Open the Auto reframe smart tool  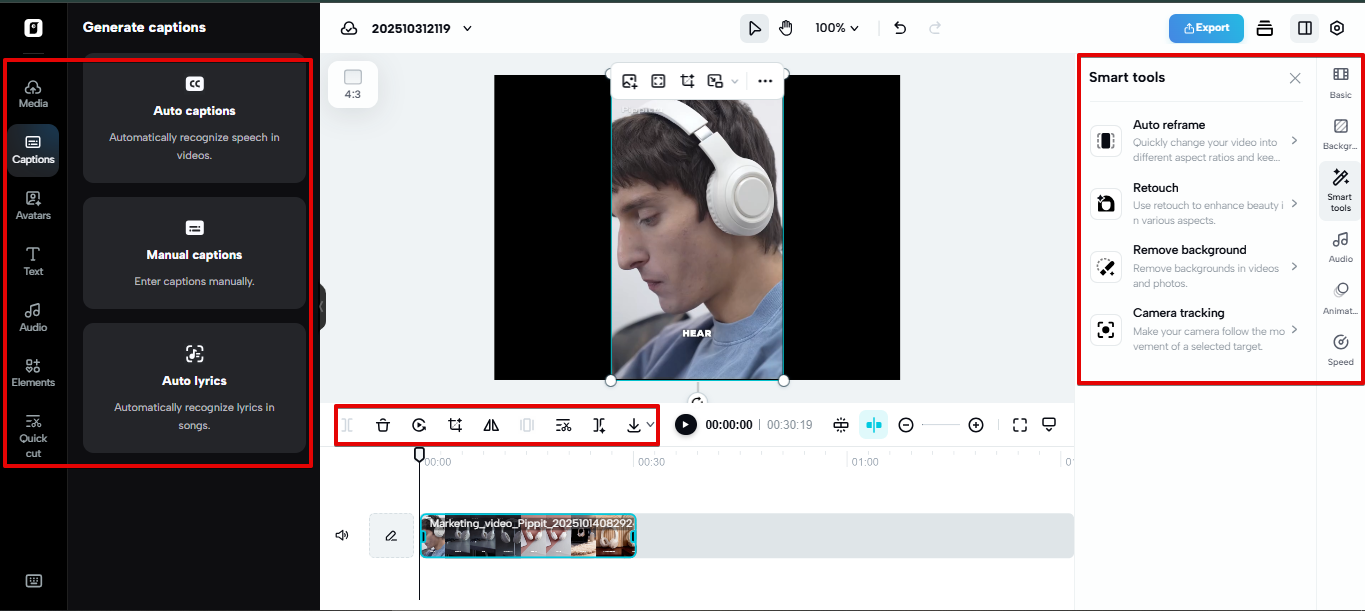coord(1195,141)
